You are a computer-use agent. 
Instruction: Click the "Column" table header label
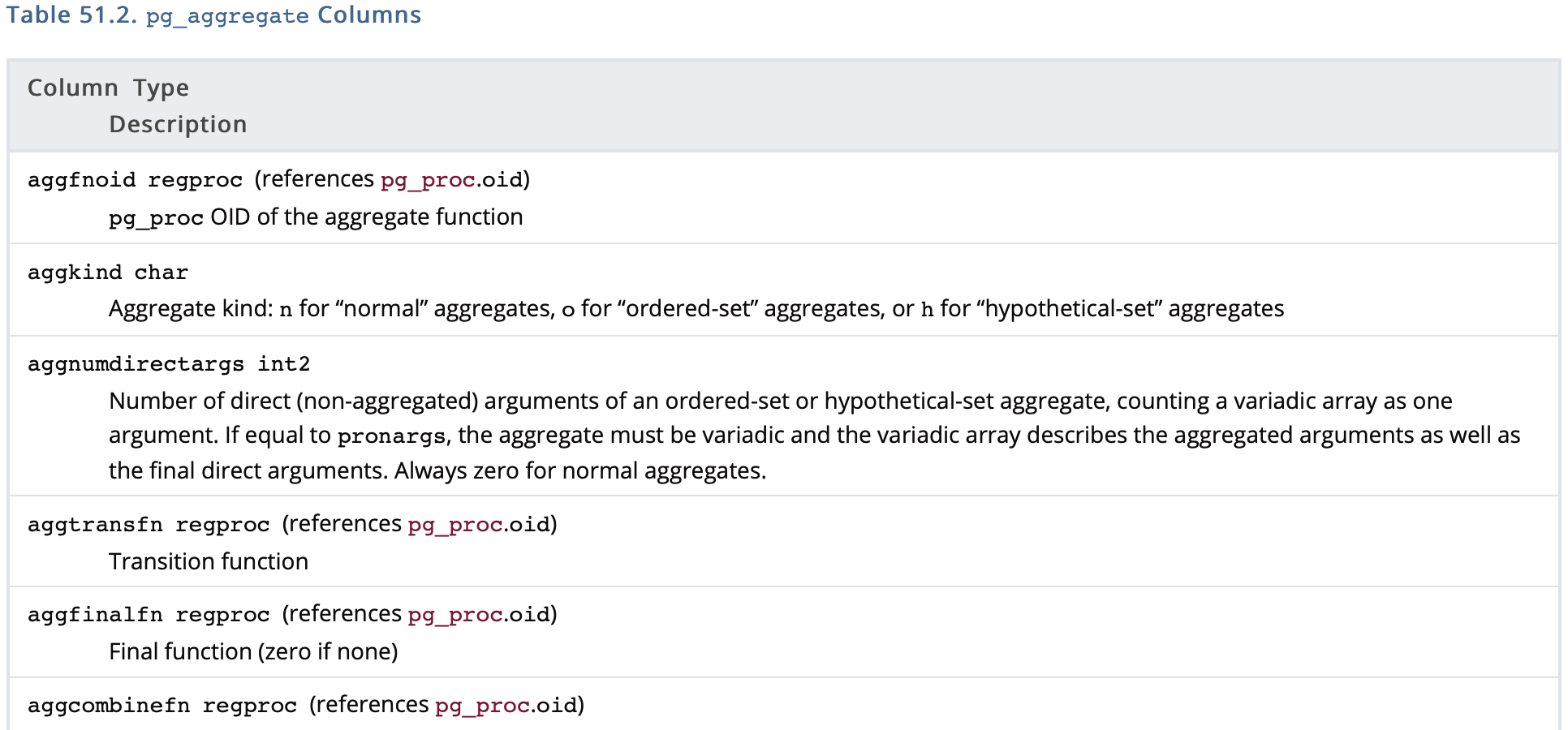pos(72,88)
